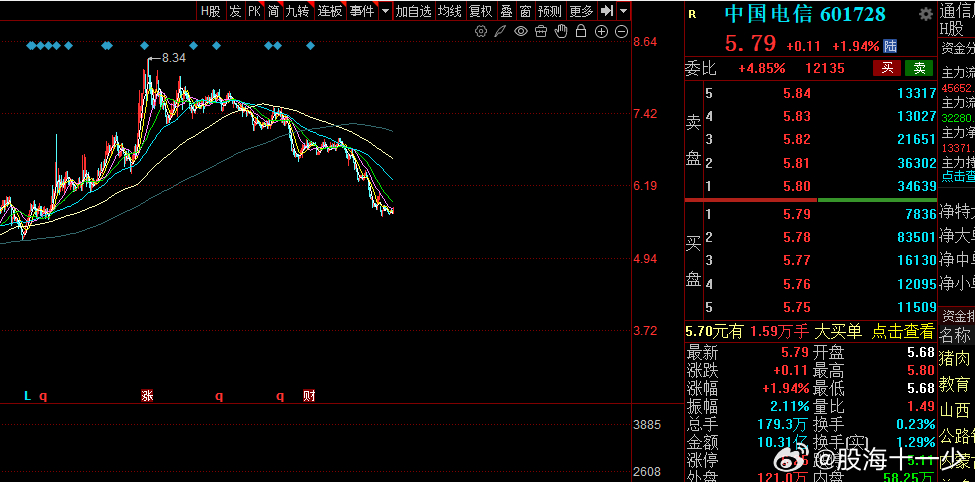Open dropdown arrow after 事件
Screen dimensions: 975x482
pos(386,11)
